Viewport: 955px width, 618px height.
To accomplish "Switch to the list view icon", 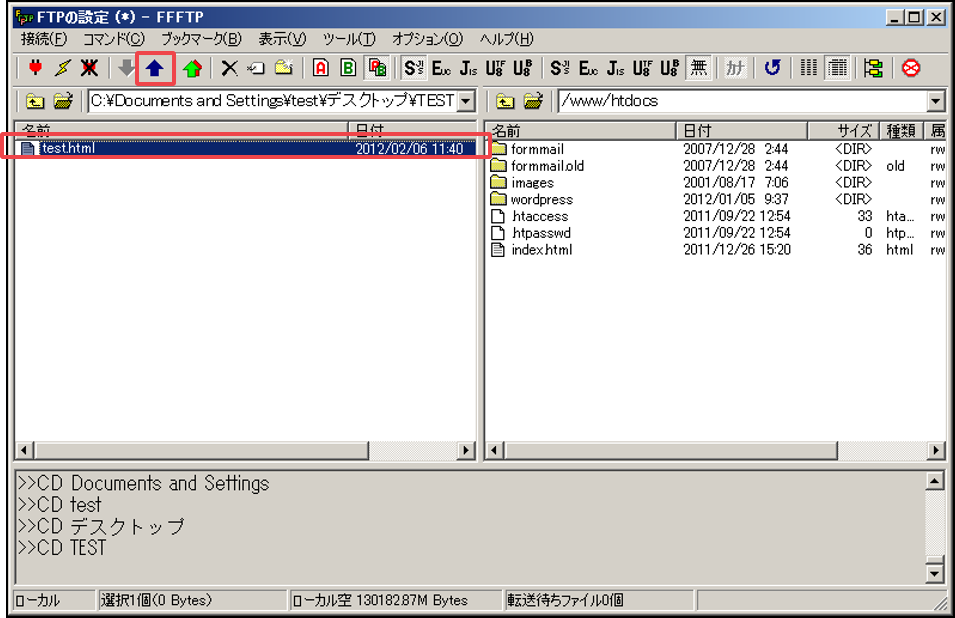I will click(x=809, y=68).
